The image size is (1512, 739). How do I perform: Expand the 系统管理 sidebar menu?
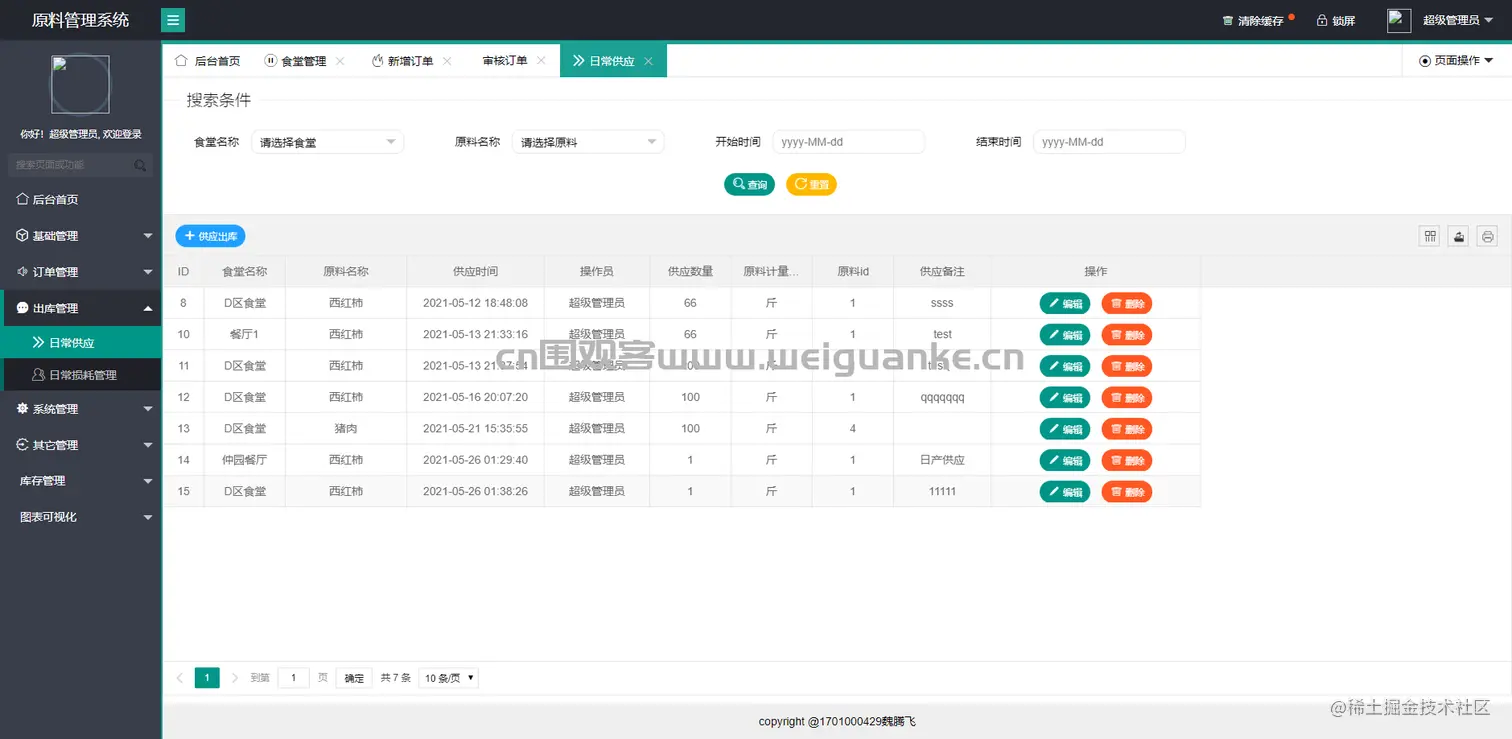click(81, 409)
